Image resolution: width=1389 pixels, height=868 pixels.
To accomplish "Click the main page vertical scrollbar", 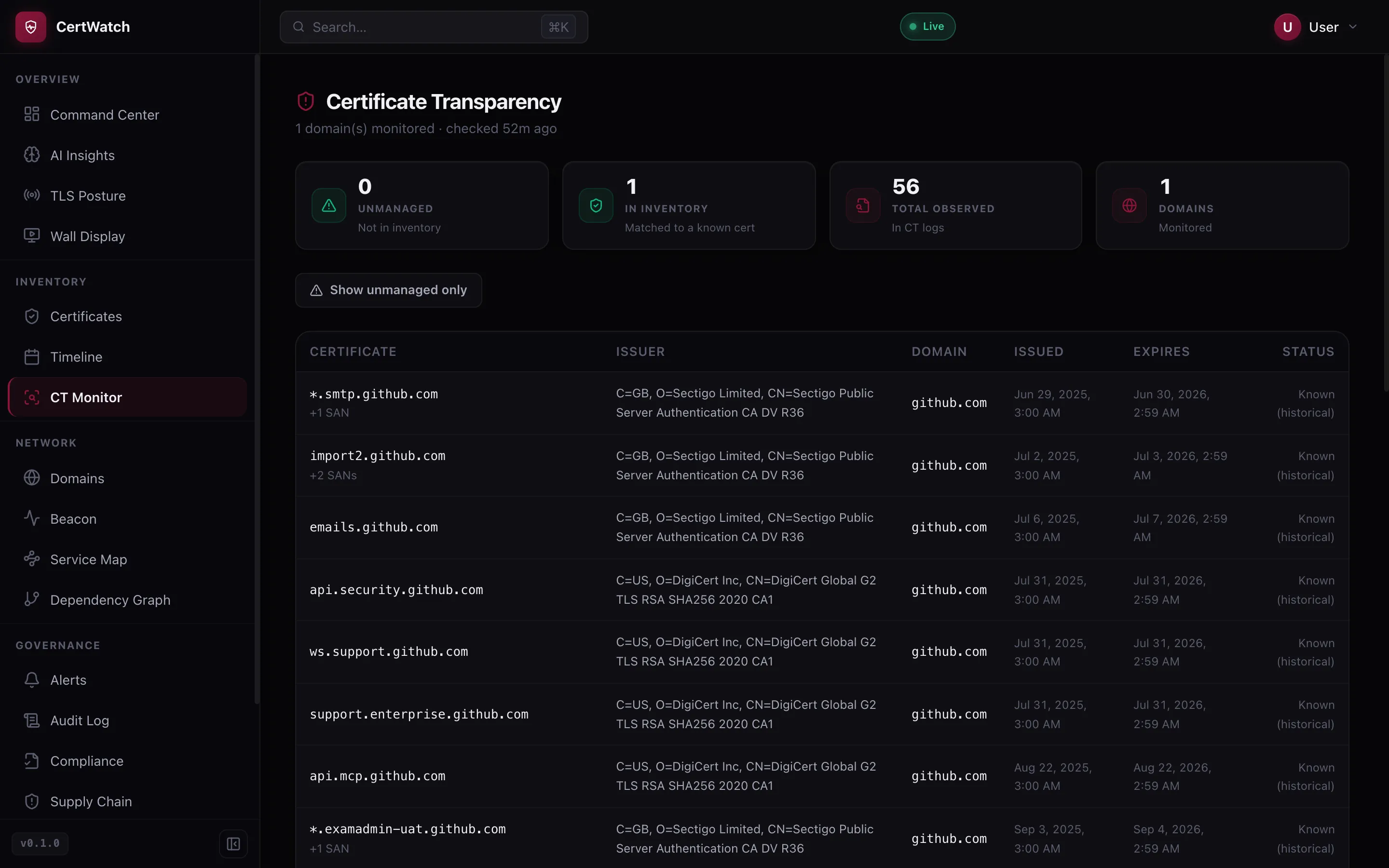I will (1386, 224).
